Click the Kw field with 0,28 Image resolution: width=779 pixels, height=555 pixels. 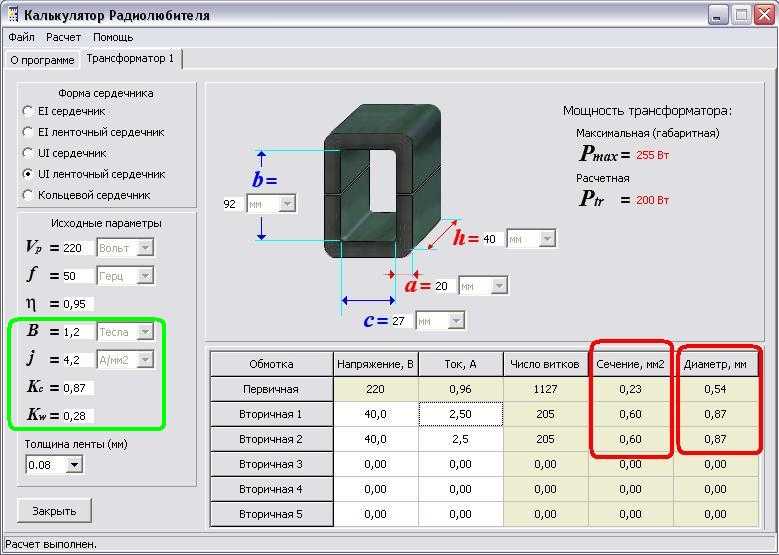pyautogui.click(x=78, y=416)
